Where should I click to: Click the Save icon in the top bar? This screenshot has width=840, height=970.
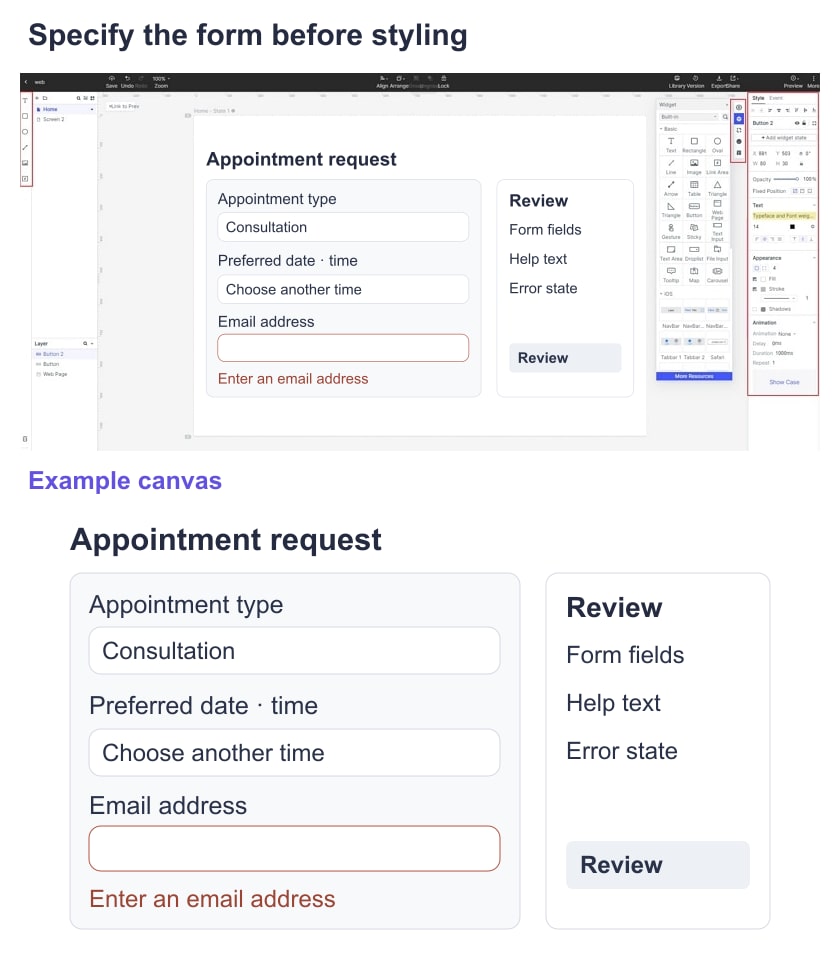[111, 81]
